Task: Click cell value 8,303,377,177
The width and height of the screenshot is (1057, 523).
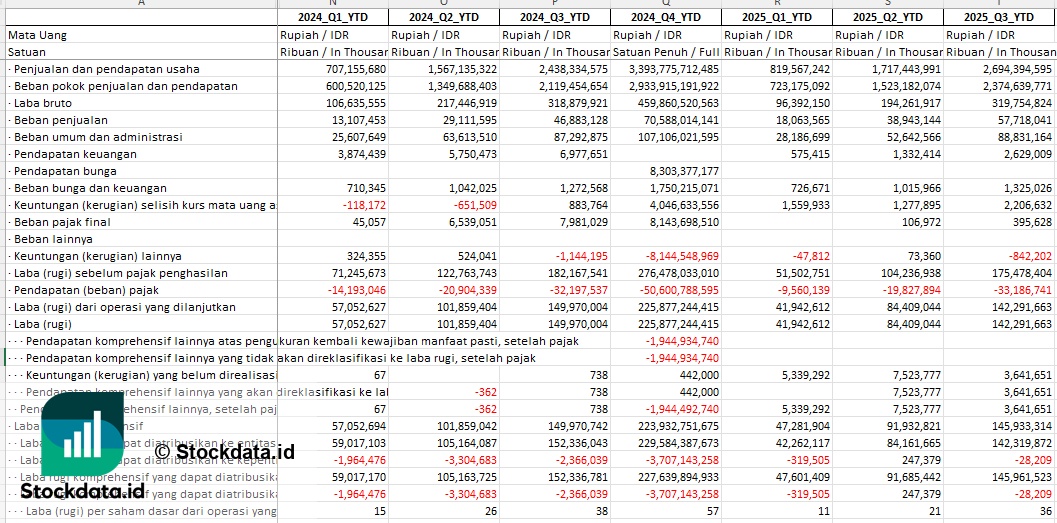Action: click(x=682, y=171)
